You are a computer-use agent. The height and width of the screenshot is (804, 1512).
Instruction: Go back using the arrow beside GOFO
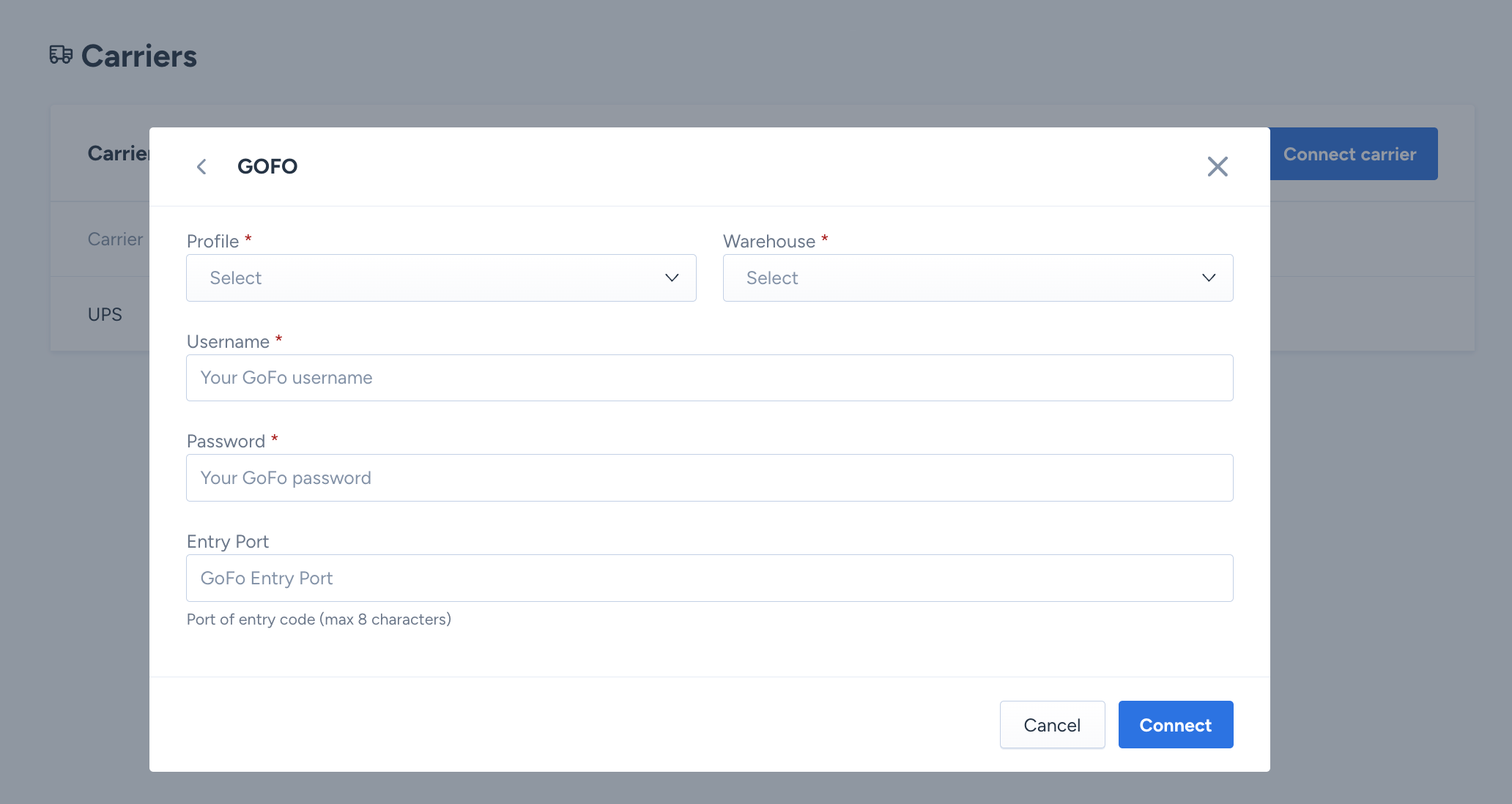pos(201,167)
